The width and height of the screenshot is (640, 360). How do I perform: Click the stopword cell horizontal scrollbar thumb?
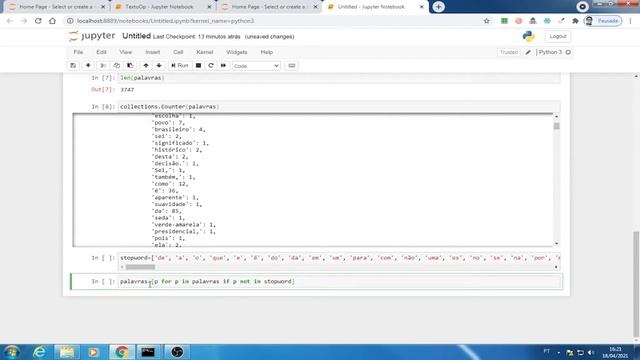pyautogui.click(x=140, y=267)
